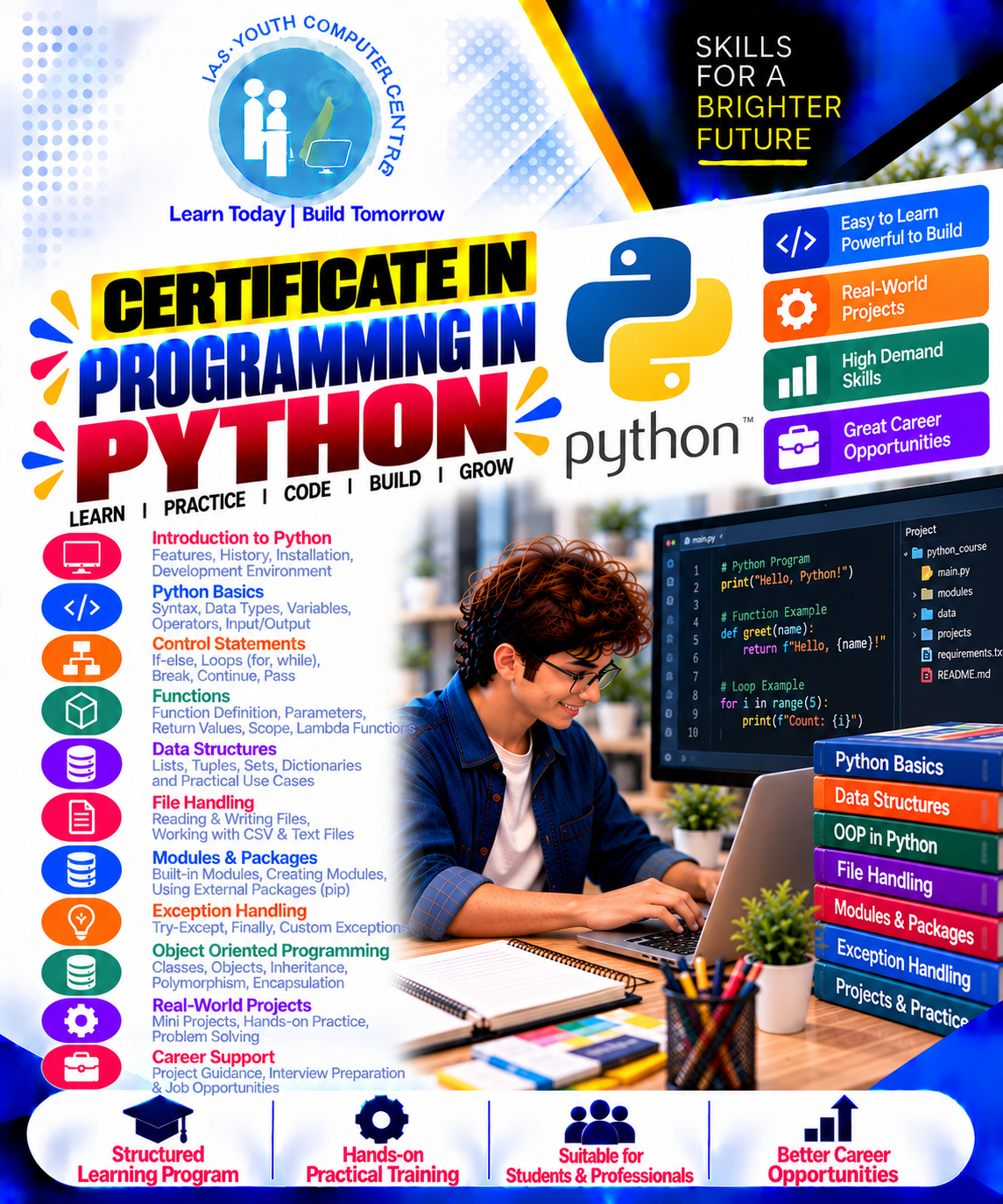Expand the modules folder chevron
Image resolution: width=1003 pixels, height=1204 pixels.
915,594
